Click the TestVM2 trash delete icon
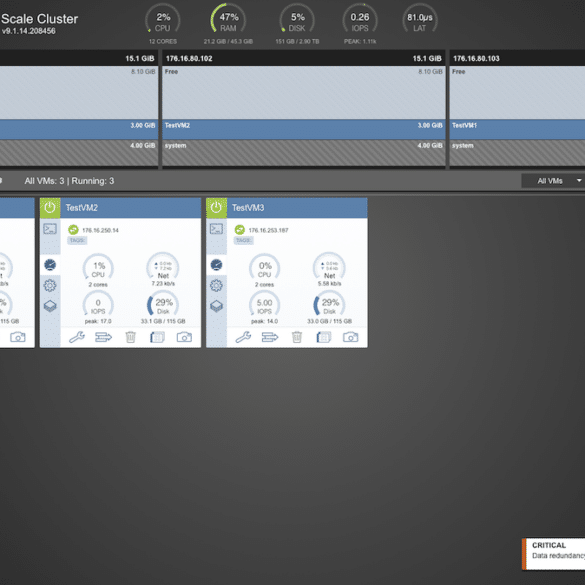This screenshot has height=585, width=585. 131,337
